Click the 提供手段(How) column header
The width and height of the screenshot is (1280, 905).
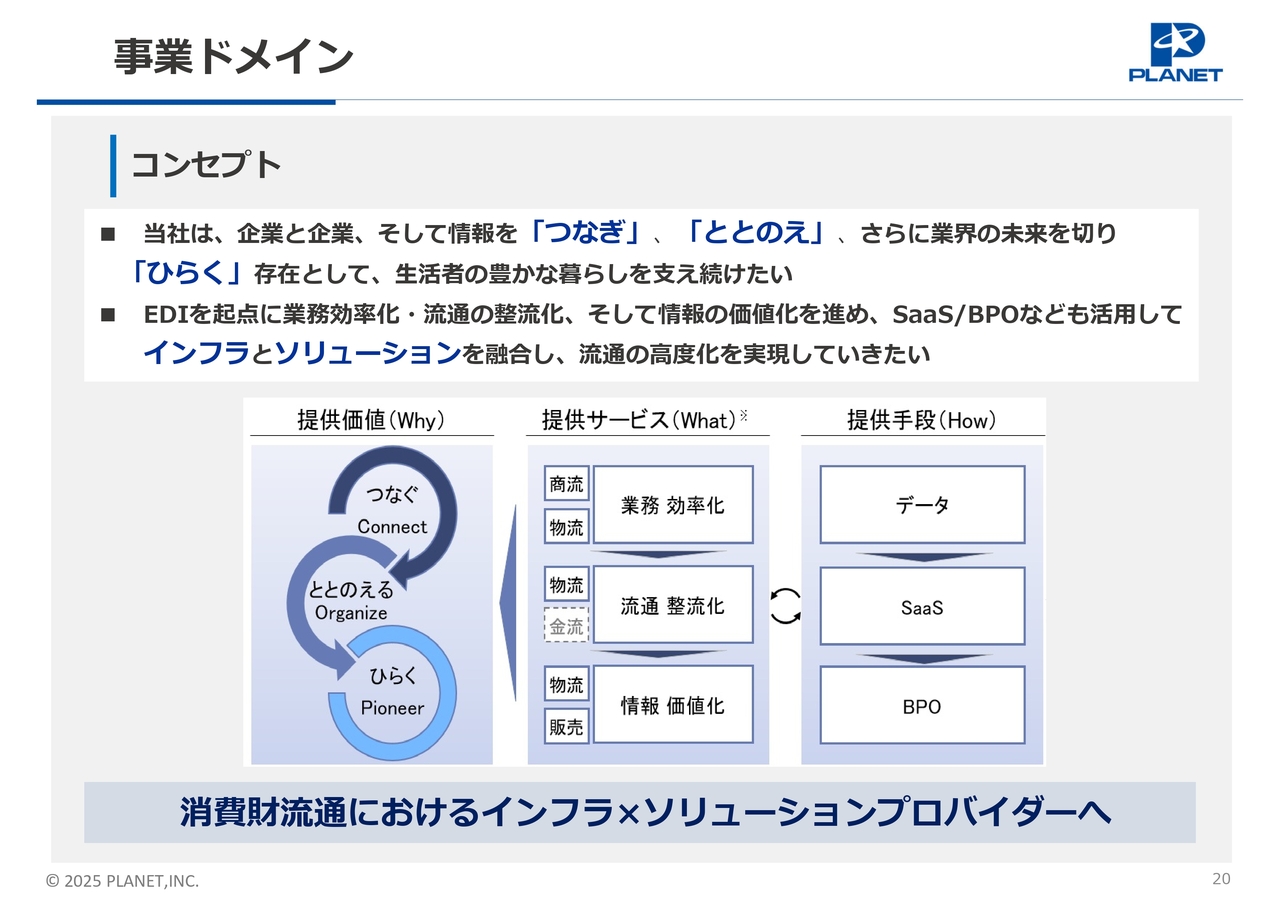(x=922, y=420)
